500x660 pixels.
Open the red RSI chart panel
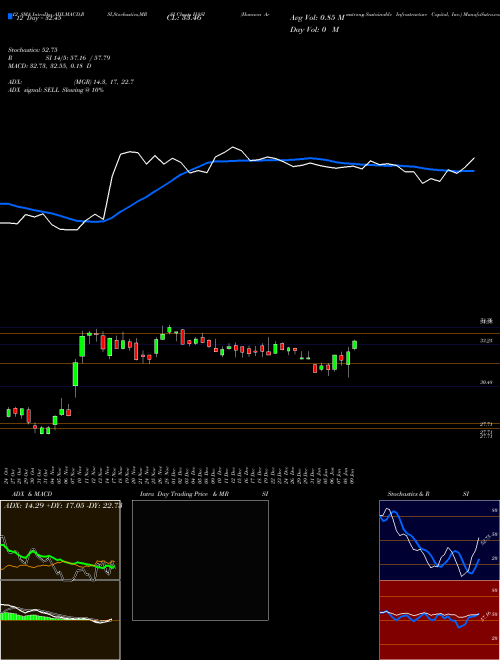pyautogui.click(x=439, y=620)
